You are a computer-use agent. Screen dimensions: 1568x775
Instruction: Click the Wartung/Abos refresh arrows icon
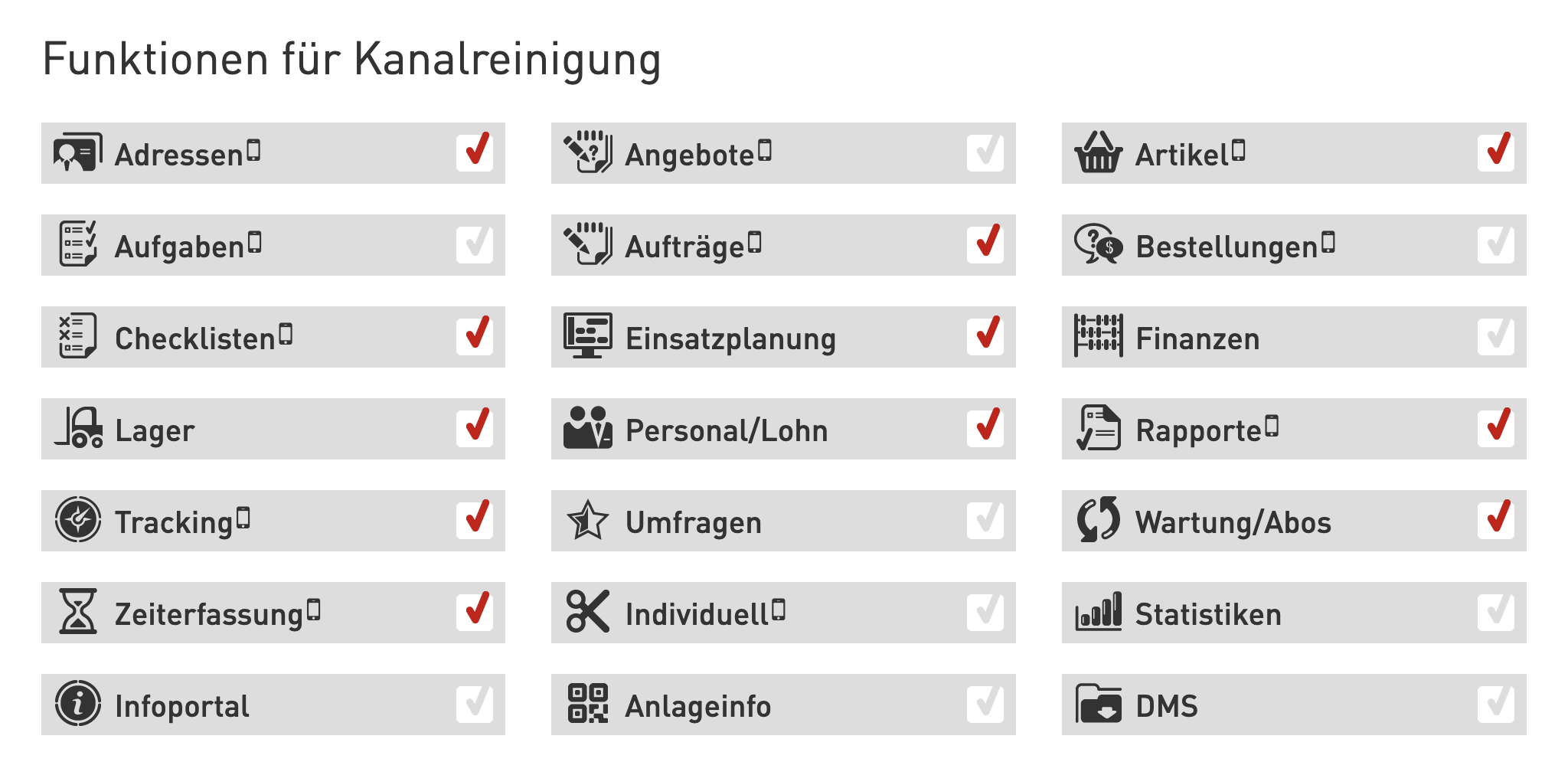1099,520
